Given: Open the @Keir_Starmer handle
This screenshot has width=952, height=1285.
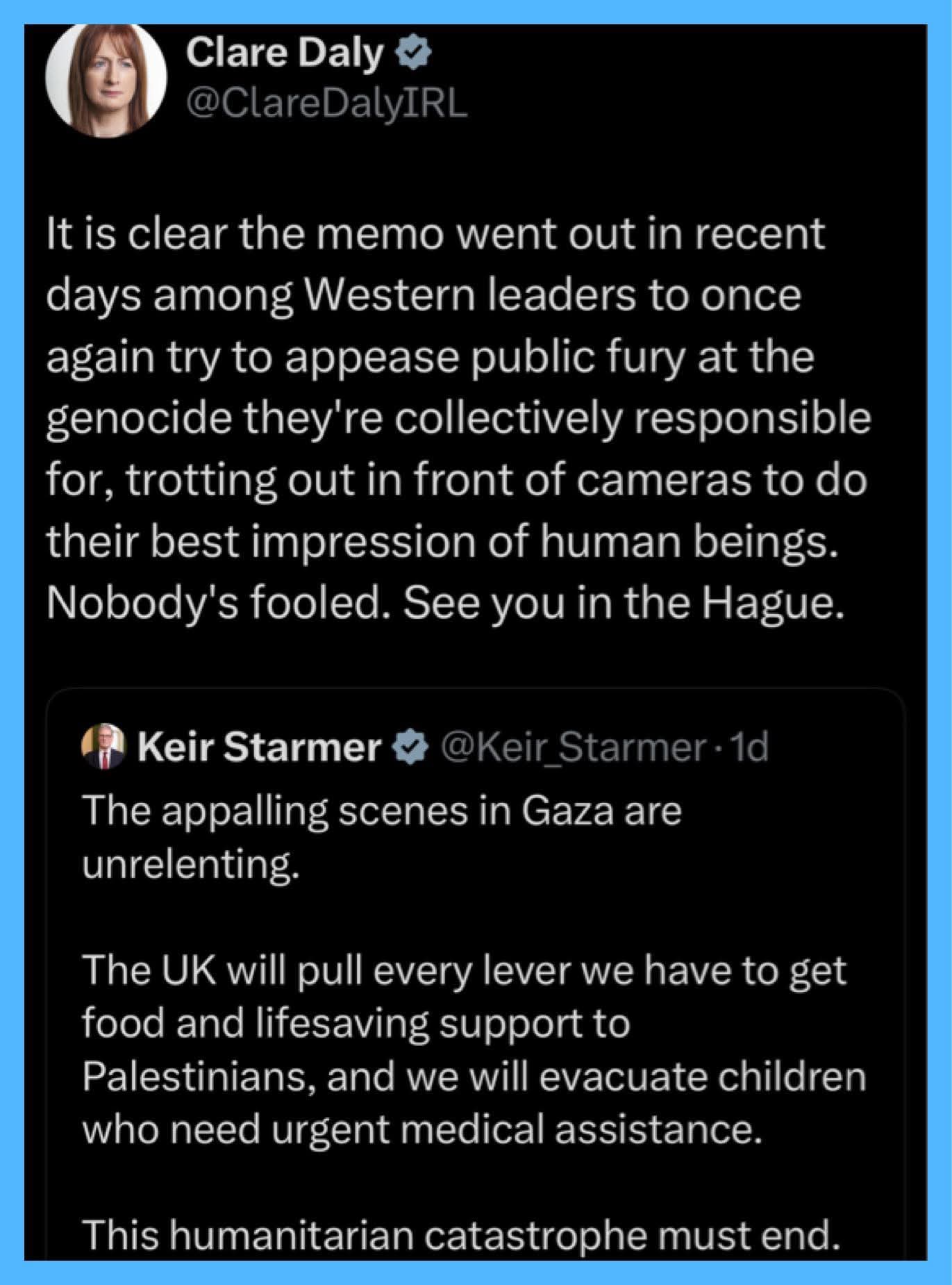Looking at the screenshot, I should (573, 747).
